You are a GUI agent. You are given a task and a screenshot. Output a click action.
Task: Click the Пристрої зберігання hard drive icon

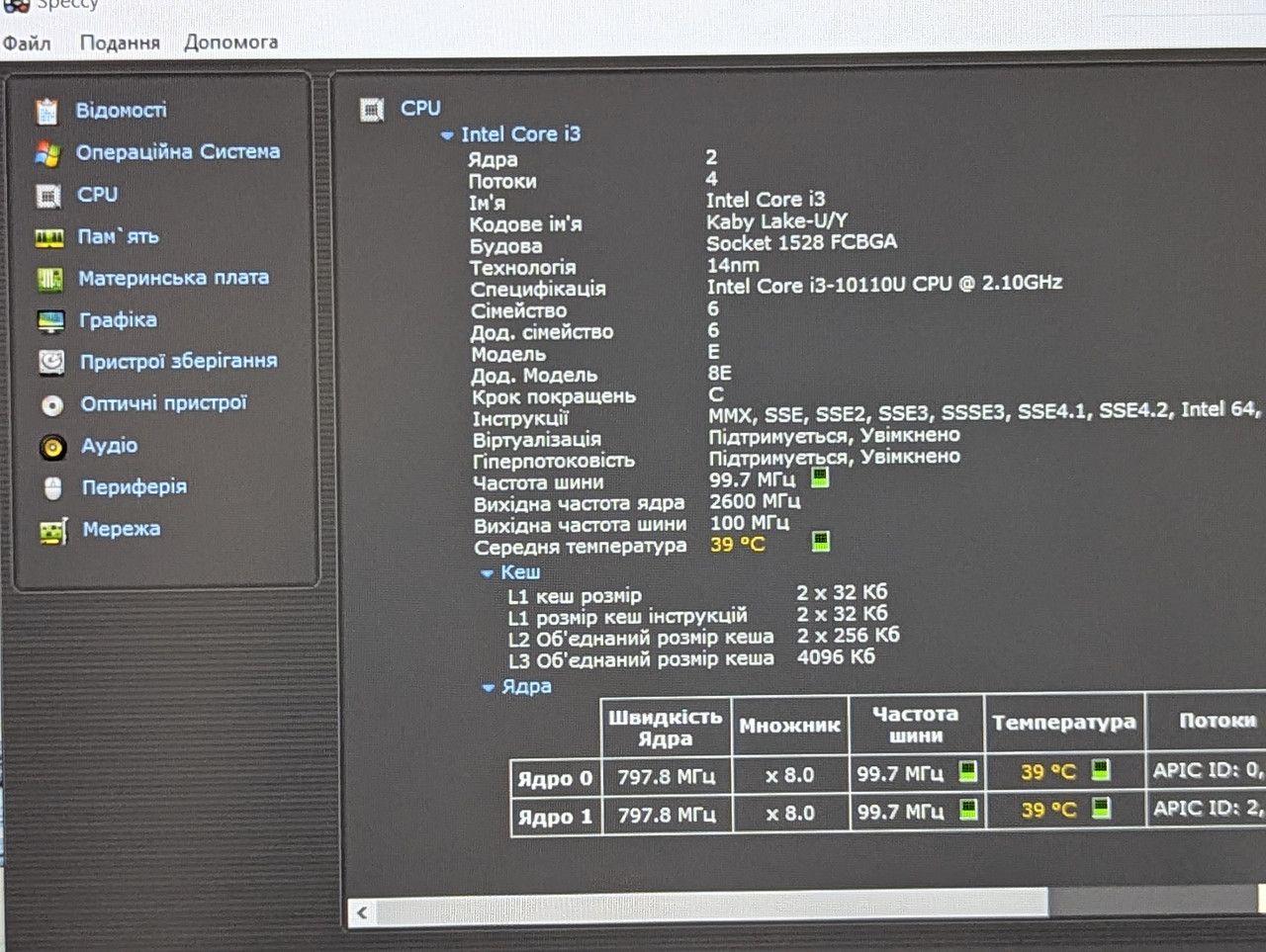(51, 363)
